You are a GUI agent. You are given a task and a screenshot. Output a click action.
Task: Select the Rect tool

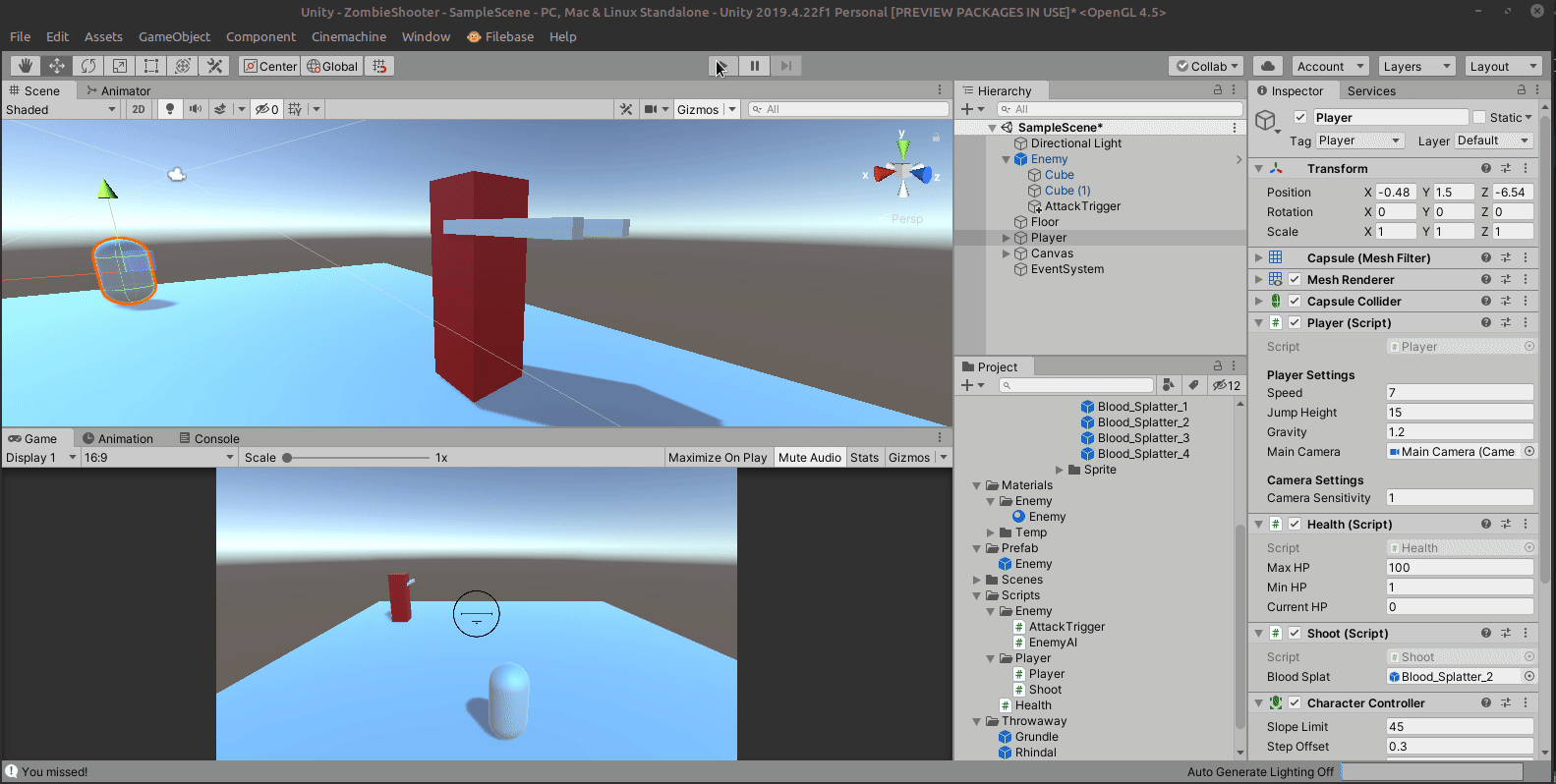coord(151,66)
